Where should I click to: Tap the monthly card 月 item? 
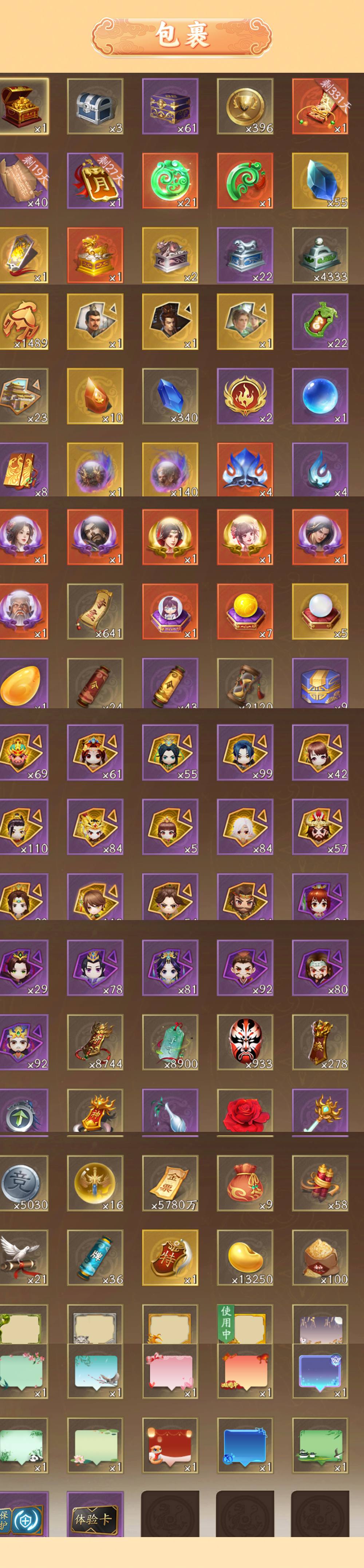click(x=95, y=181)
